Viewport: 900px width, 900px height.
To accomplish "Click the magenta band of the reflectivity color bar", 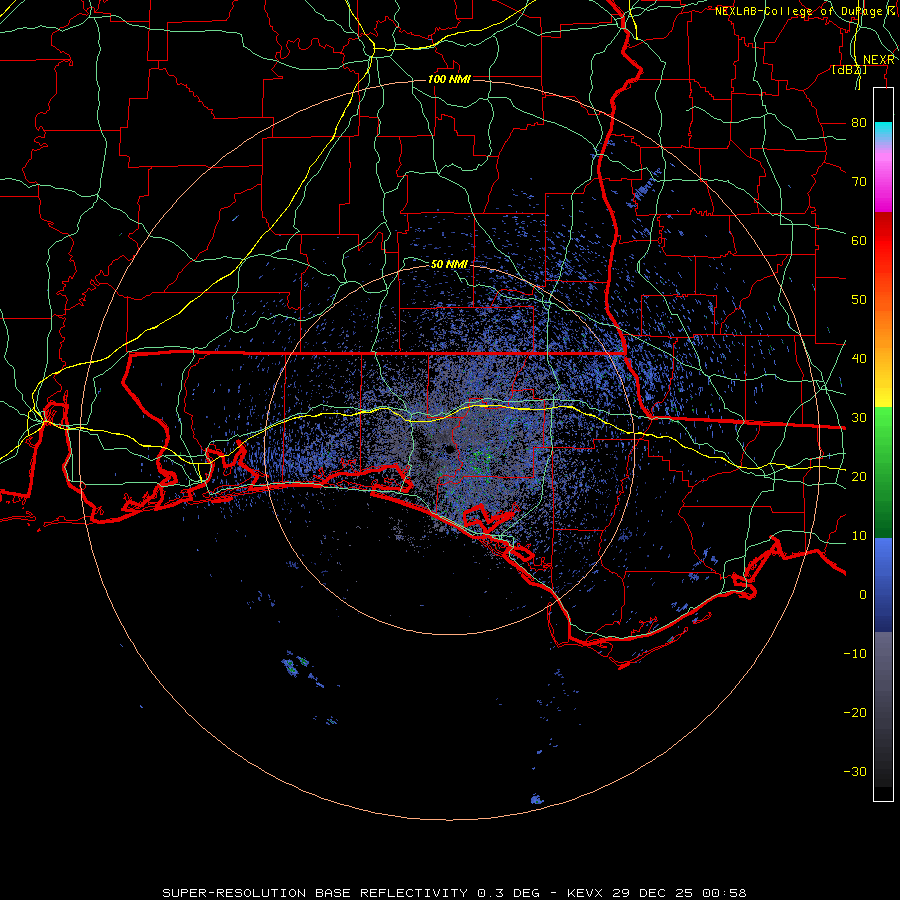I will click(x=883, y=189).
